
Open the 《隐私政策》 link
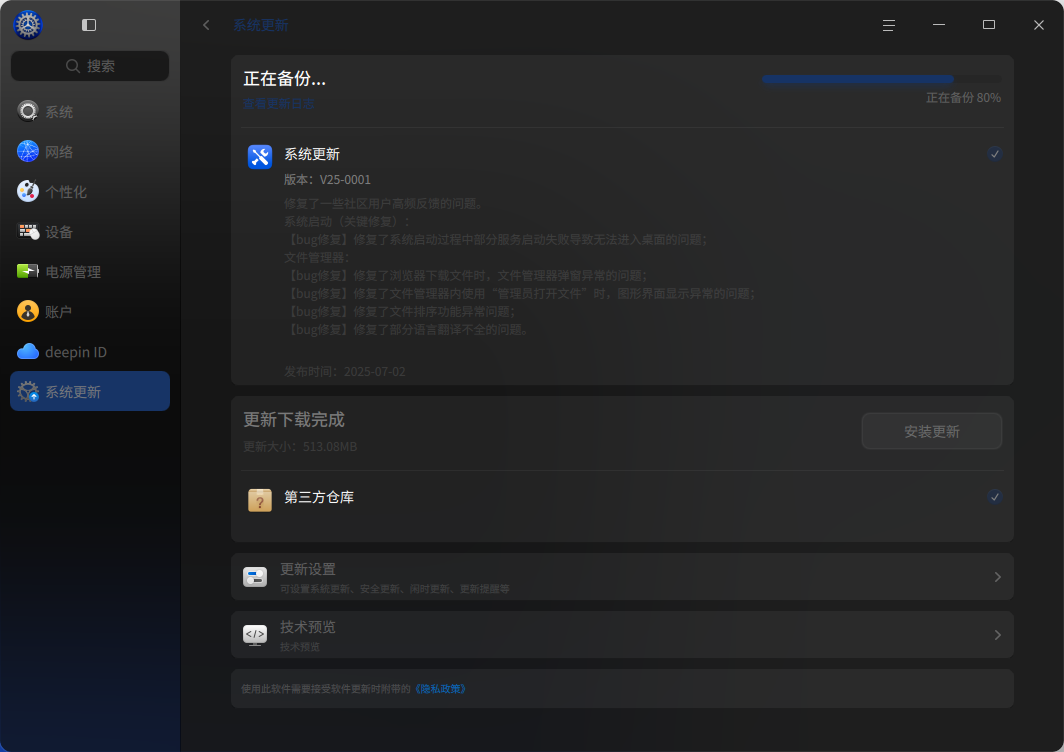pyautogui.click(x=440, y=689)
